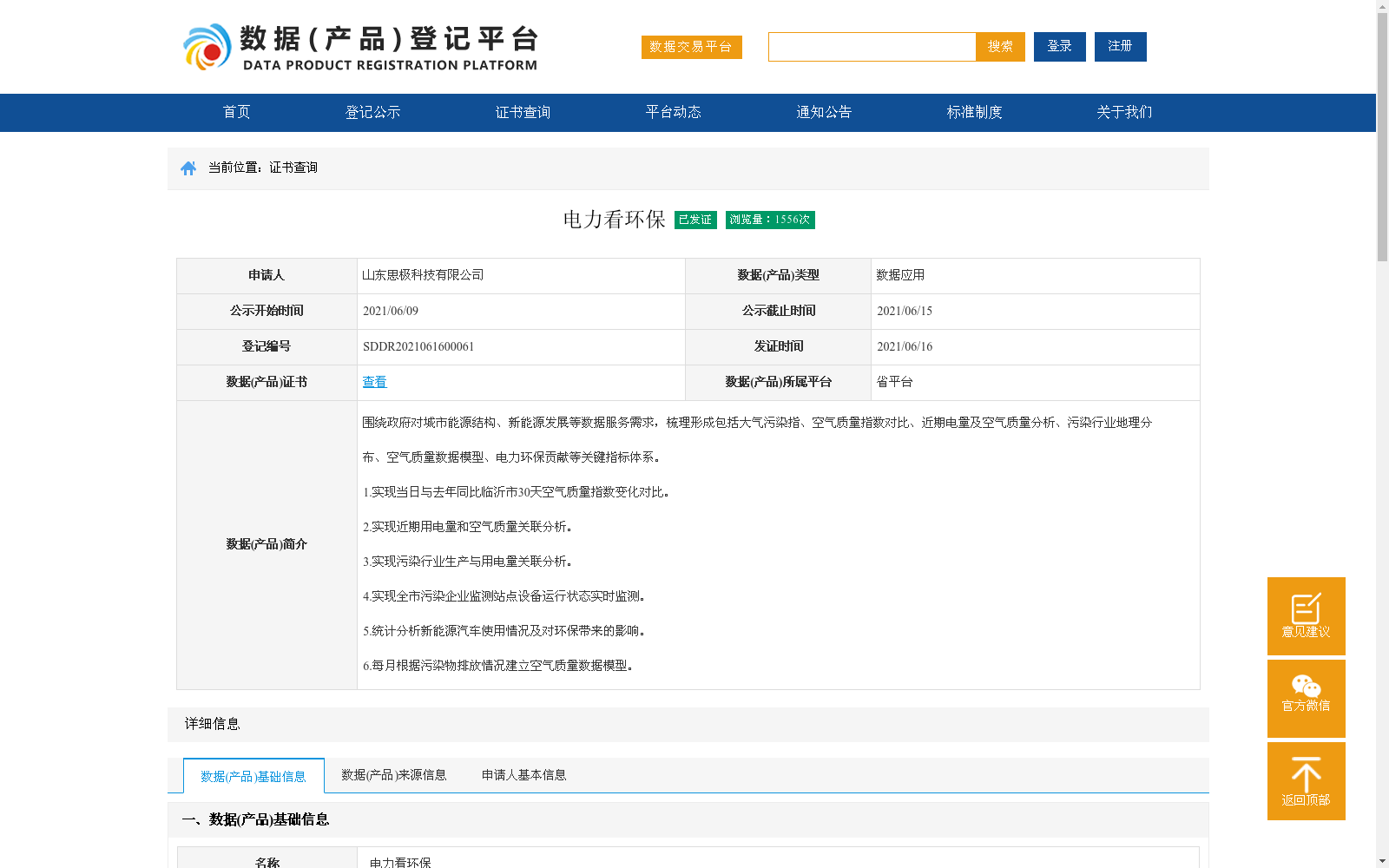Show the 官方微信 WeChat QR code
The image size is (1389, 868).
(1306, 698)
